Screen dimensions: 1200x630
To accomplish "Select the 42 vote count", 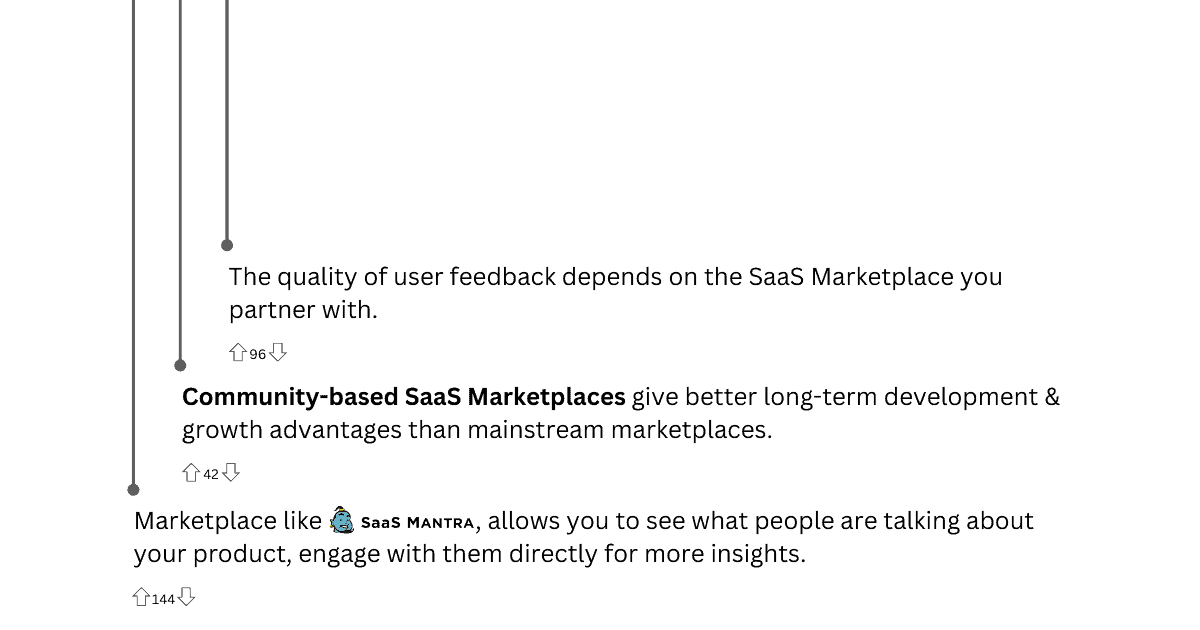I will click(x=211, y=474).
